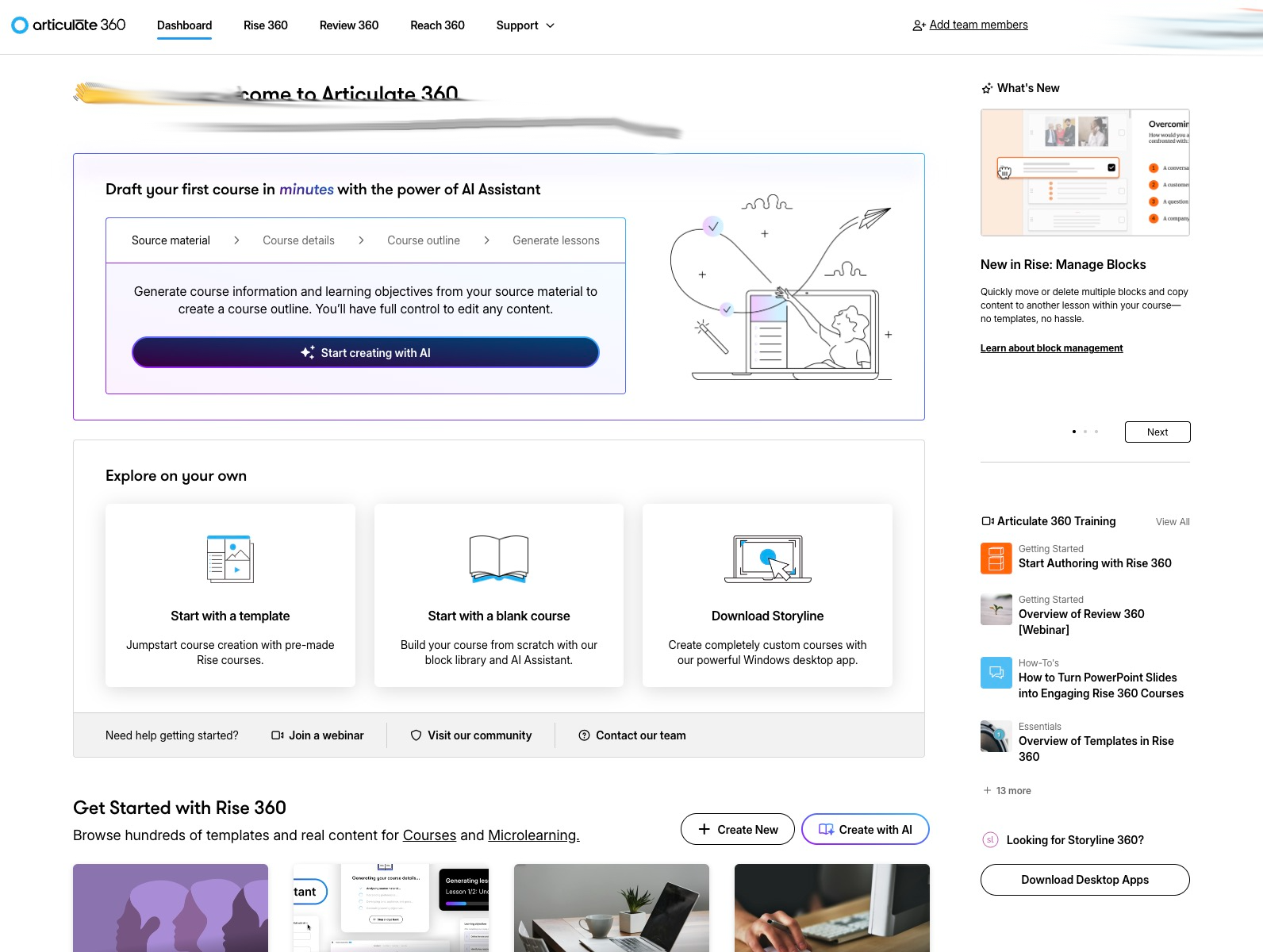Switch to the Rise 360 tab
This screenshot has width=1263, height=952.
266,25
